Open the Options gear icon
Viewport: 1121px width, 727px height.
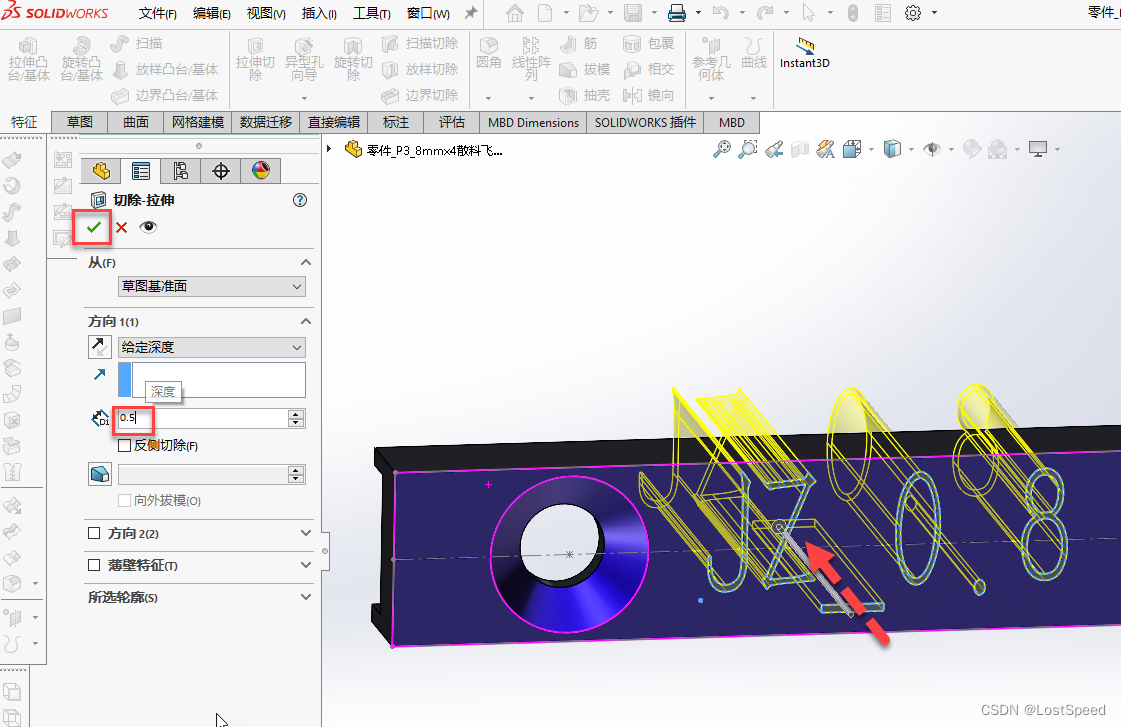(913, 13)
